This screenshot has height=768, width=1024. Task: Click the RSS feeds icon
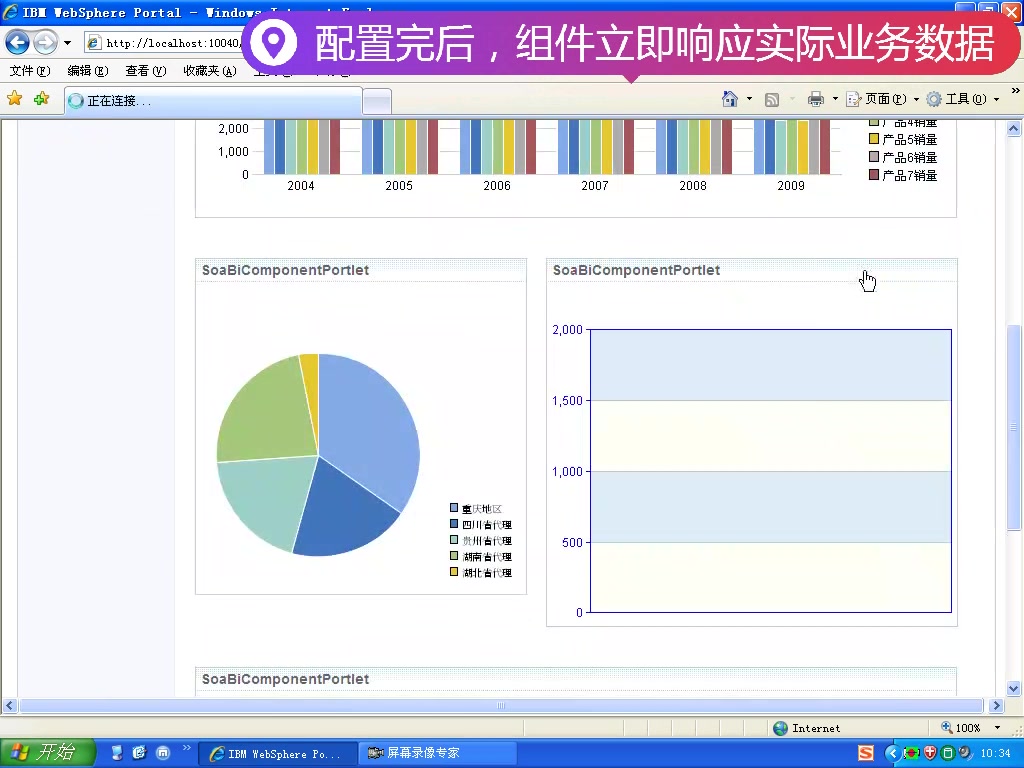coord(773,98)
